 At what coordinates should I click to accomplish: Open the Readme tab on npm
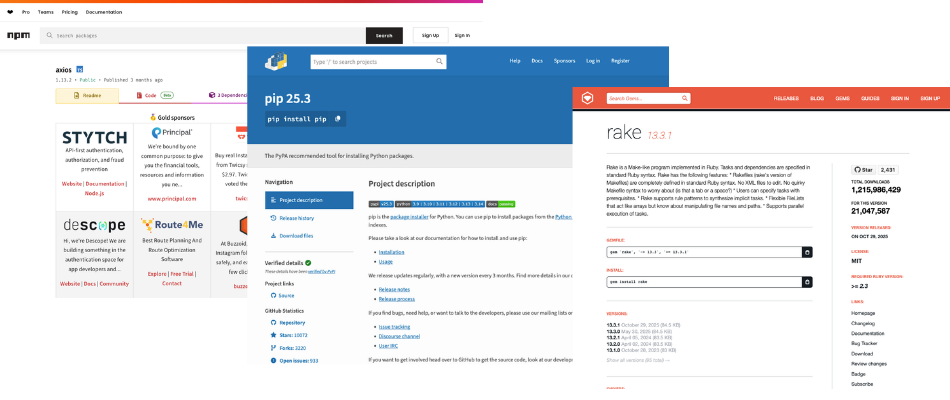(x=87, y=96)
